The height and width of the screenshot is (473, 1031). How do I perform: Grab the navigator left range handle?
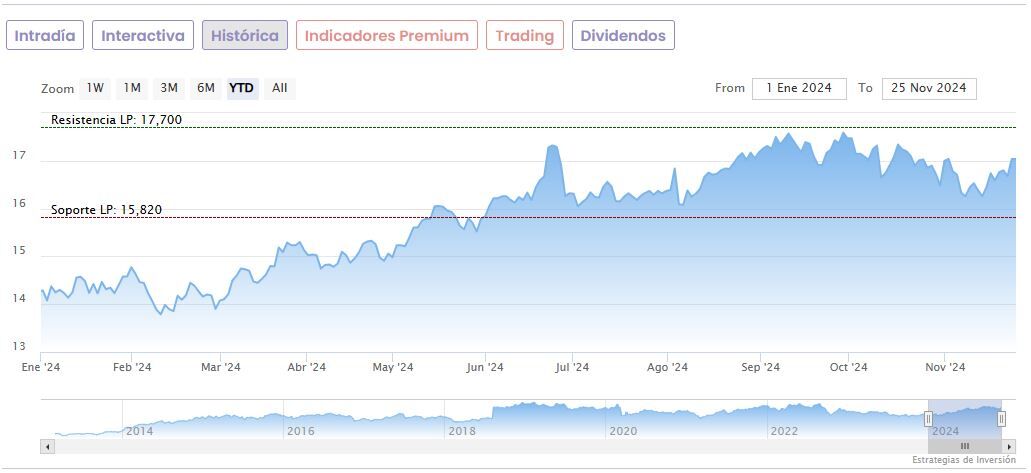click(928, 419)
